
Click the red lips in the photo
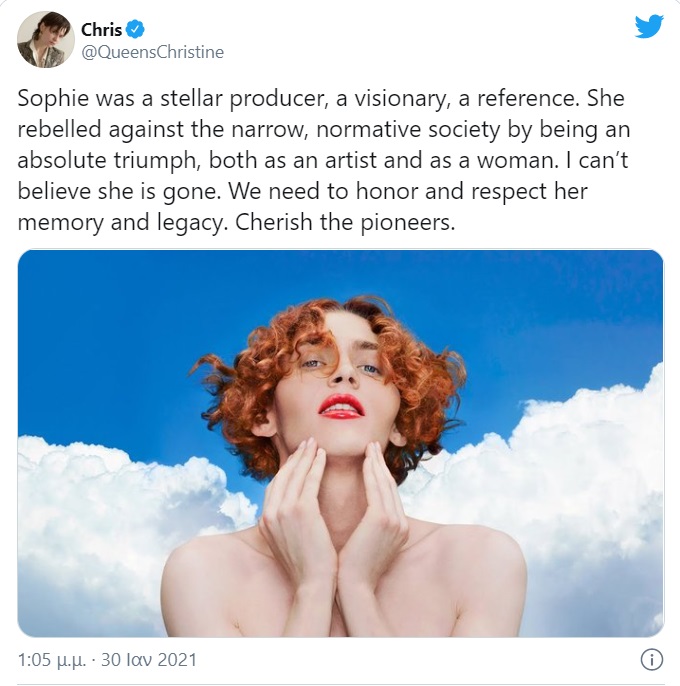point(342,406)
